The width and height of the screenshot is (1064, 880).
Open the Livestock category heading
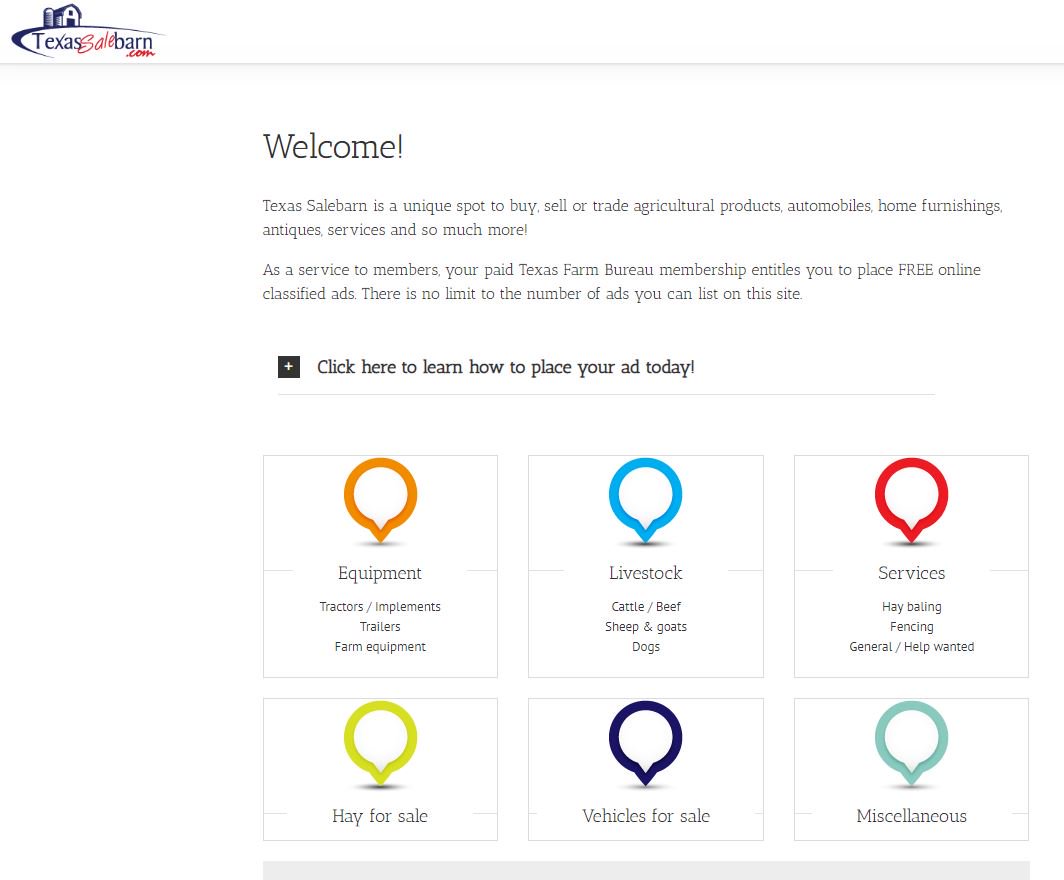coord(645,573)
